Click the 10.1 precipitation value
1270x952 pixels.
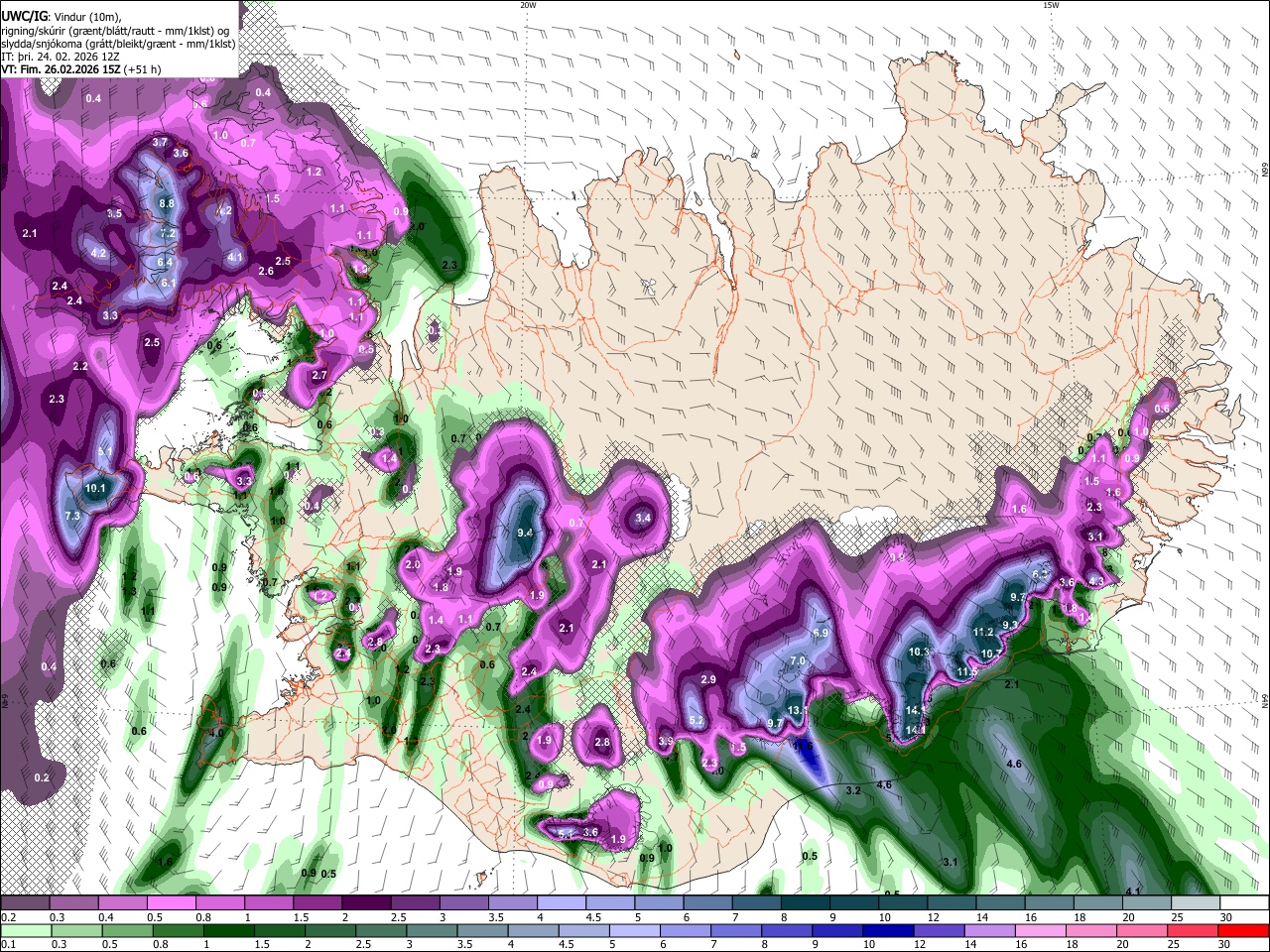(x=95, y=489)
